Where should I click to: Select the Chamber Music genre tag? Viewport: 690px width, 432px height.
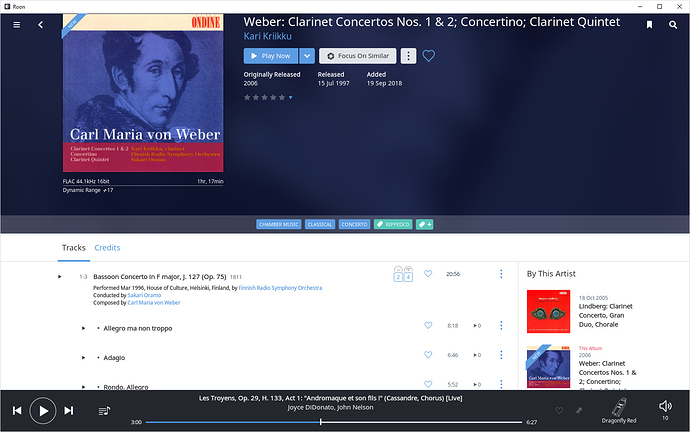coord(279,224)
